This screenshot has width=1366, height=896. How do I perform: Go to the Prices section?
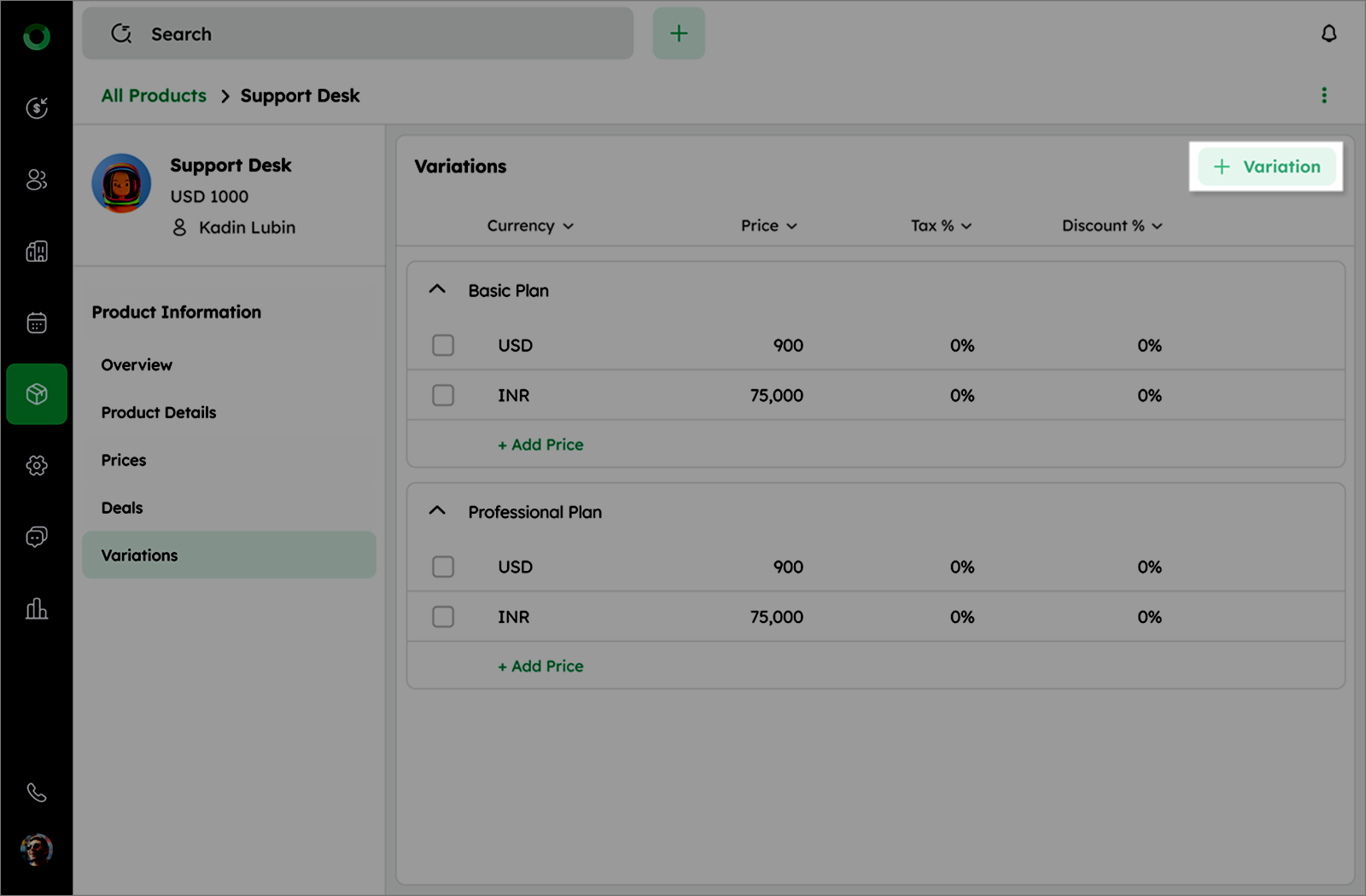[124, 460]
